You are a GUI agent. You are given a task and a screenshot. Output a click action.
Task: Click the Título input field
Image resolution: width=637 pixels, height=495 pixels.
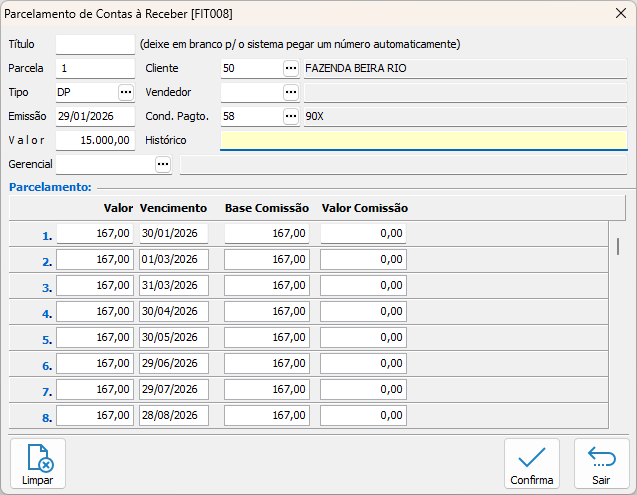pyautogui.click(x=95, y=44)
